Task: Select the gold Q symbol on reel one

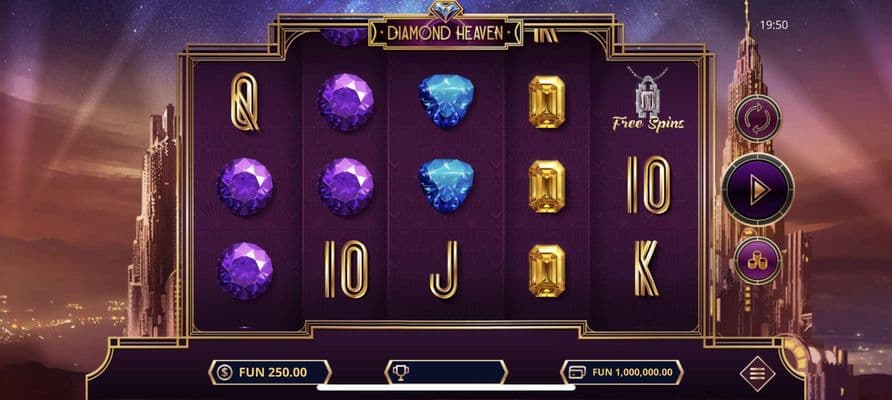Action: [x=245, y=102]
